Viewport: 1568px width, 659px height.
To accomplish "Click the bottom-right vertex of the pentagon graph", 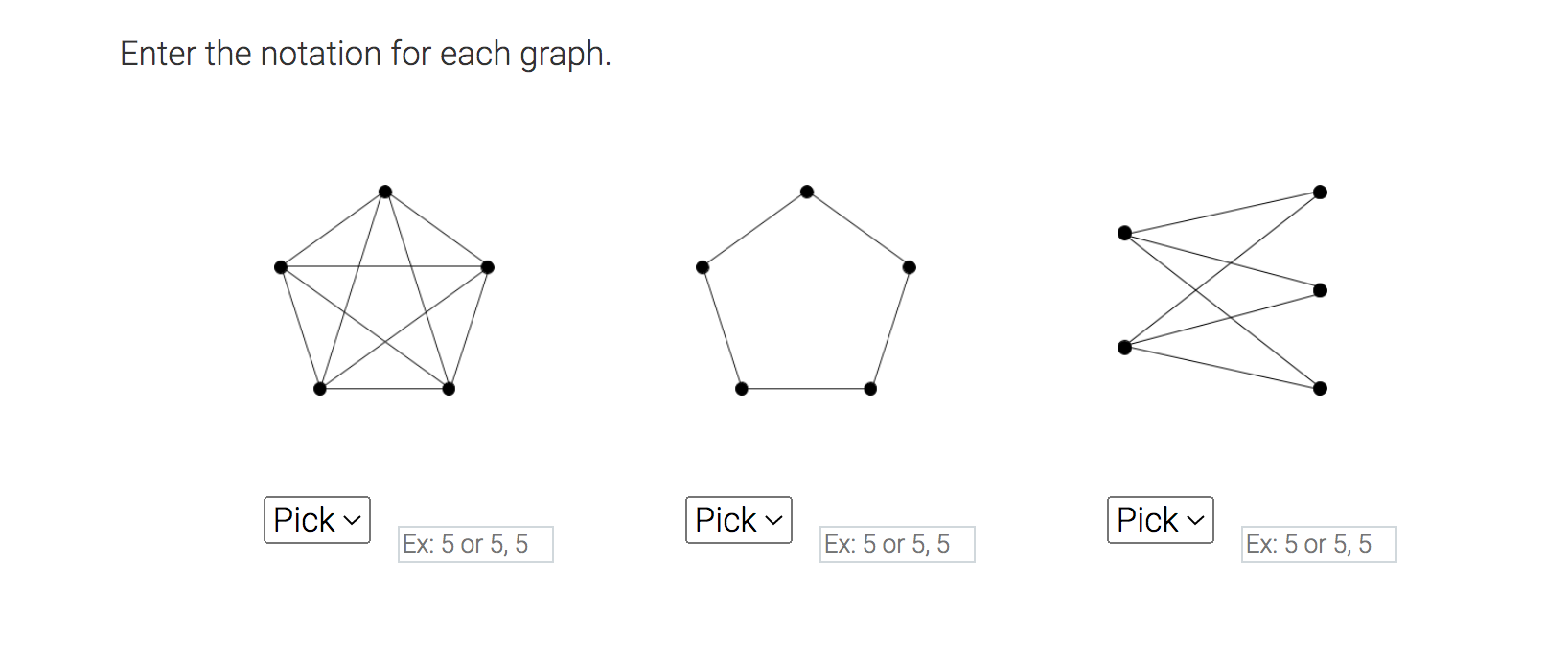I will coord(868,389).
